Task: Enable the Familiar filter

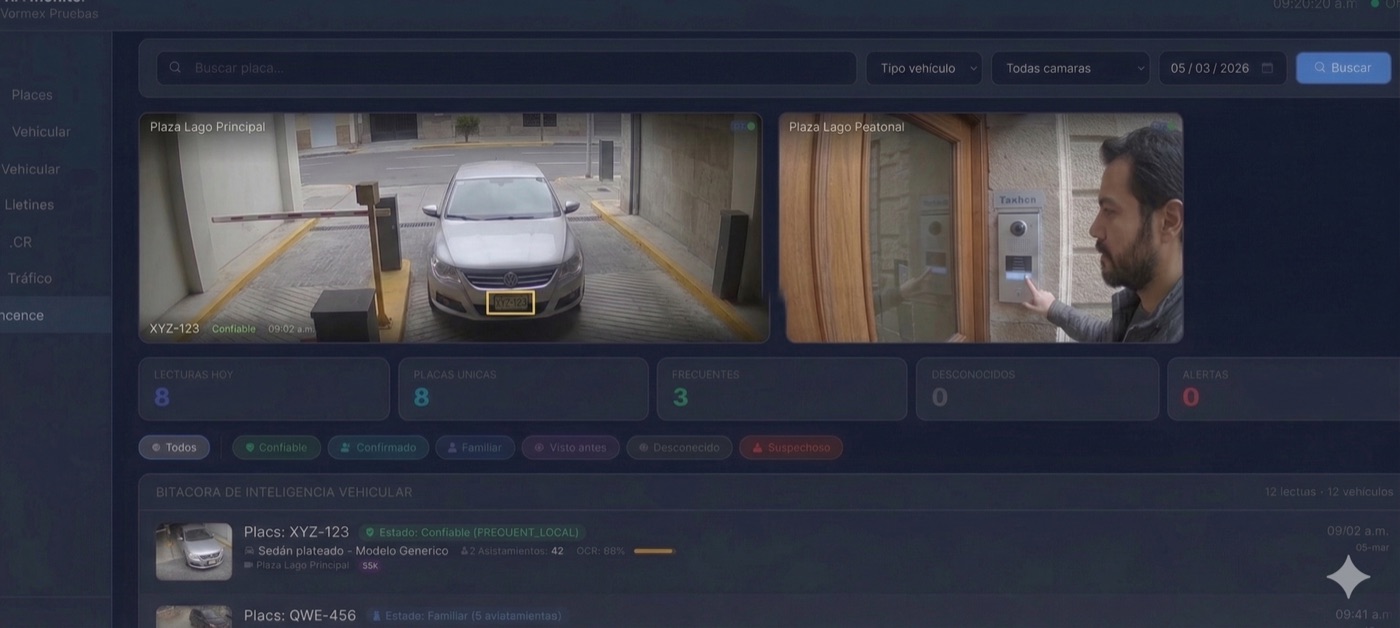Action: [x=474, y=447]
